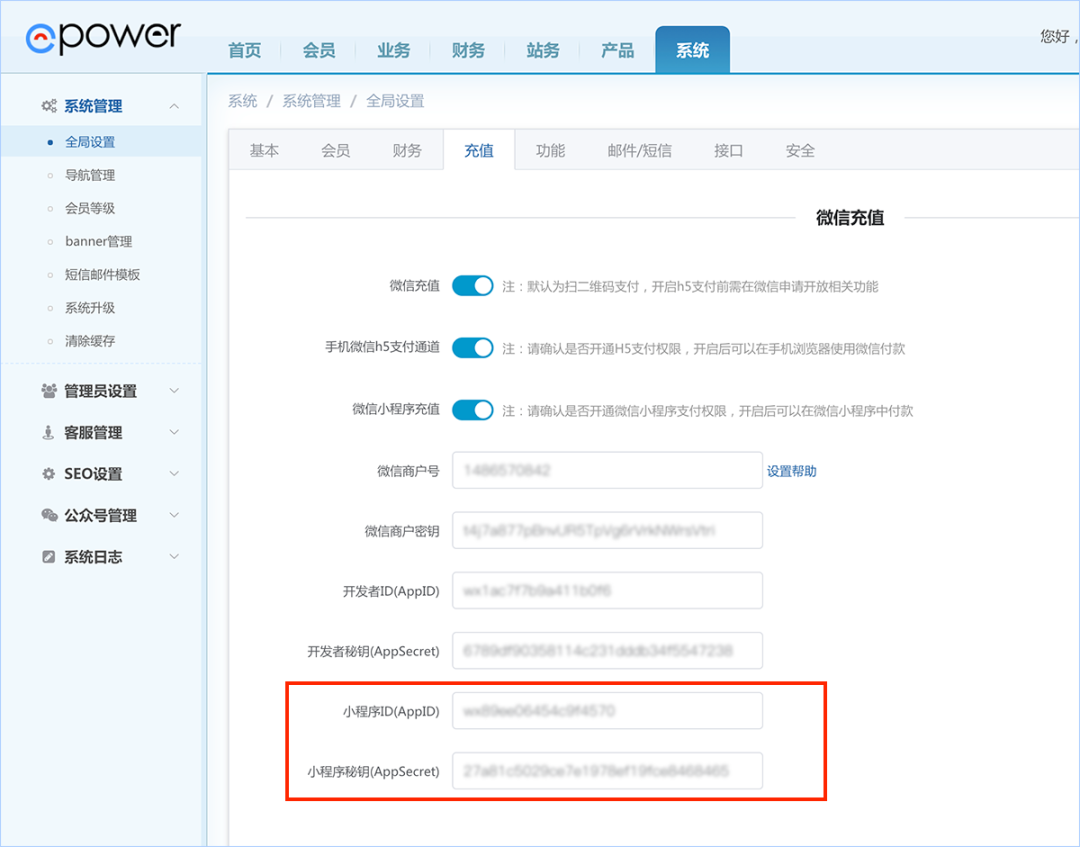
Task: Toggle the 微信小程序充值 switch
Action: (x=472, y=410)
